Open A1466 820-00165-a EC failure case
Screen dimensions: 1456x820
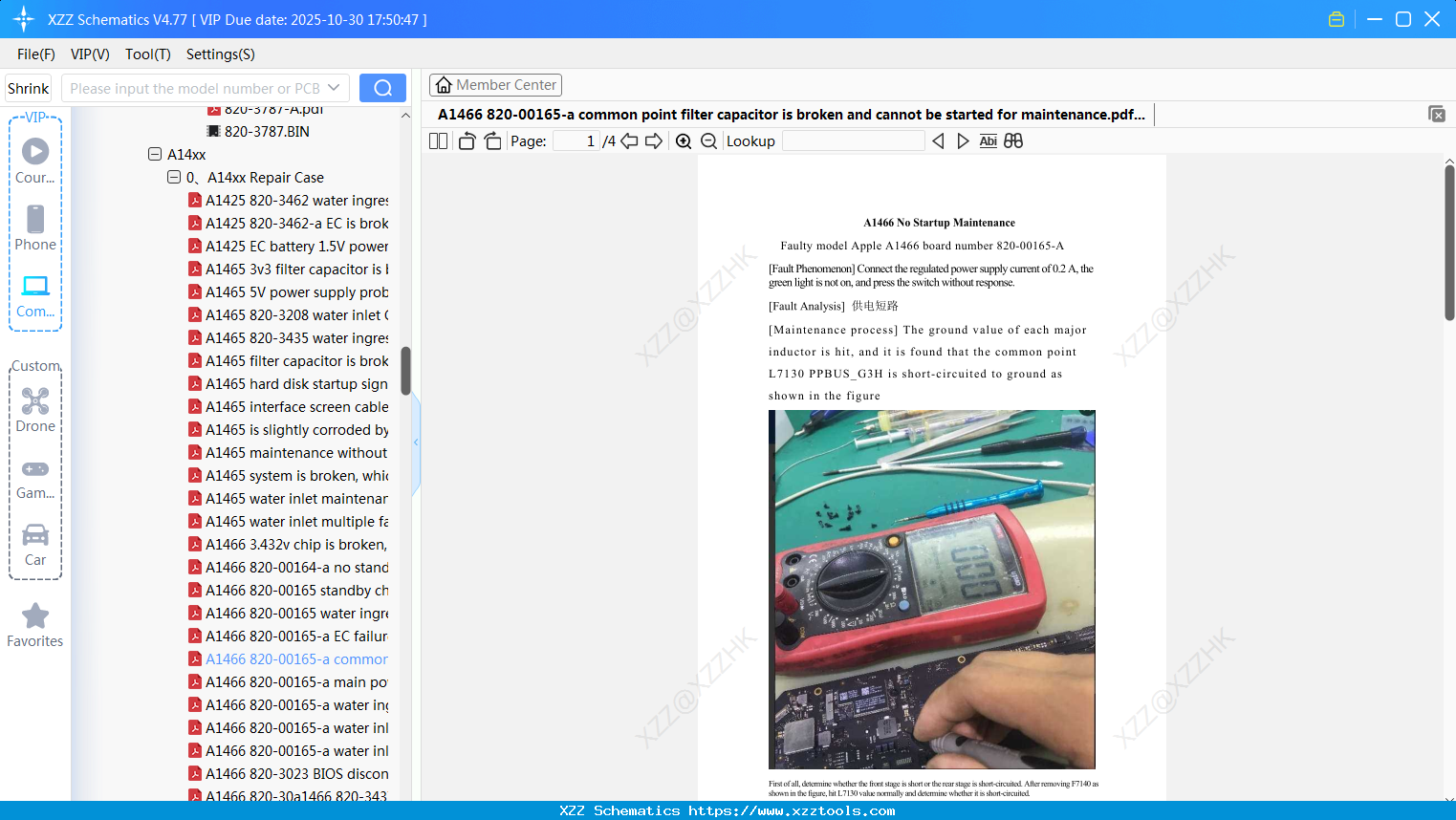click(x=297, y=636)
